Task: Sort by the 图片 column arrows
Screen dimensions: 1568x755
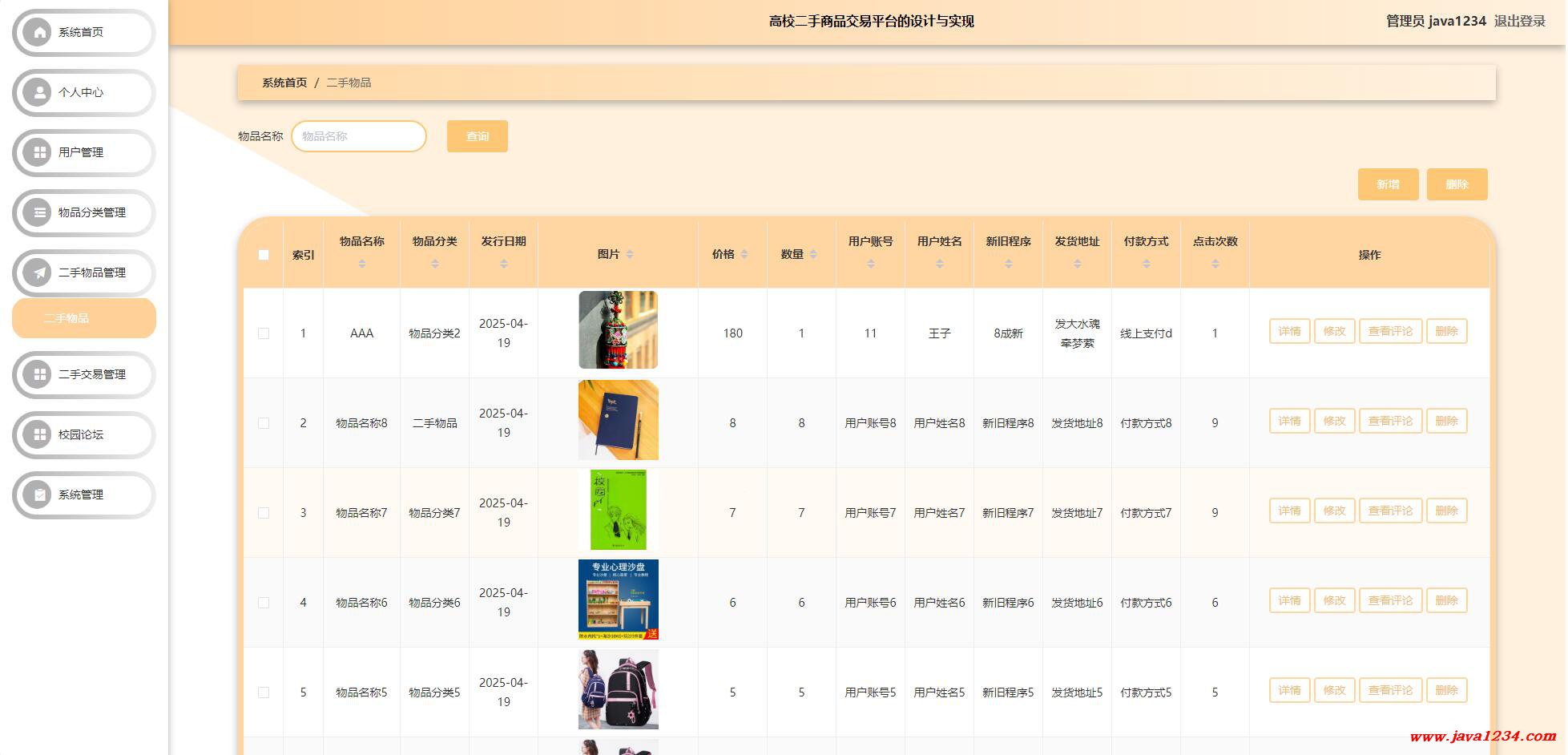Action: tap(630, 254)
